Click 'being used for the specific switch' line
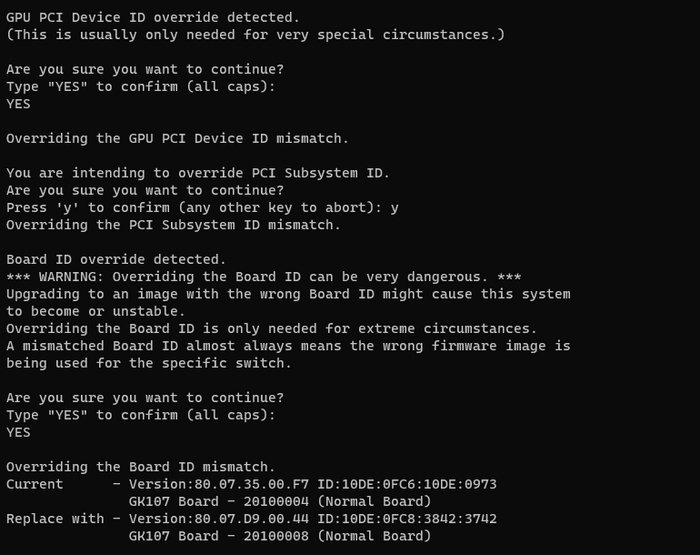 click(x=148, y=363)
